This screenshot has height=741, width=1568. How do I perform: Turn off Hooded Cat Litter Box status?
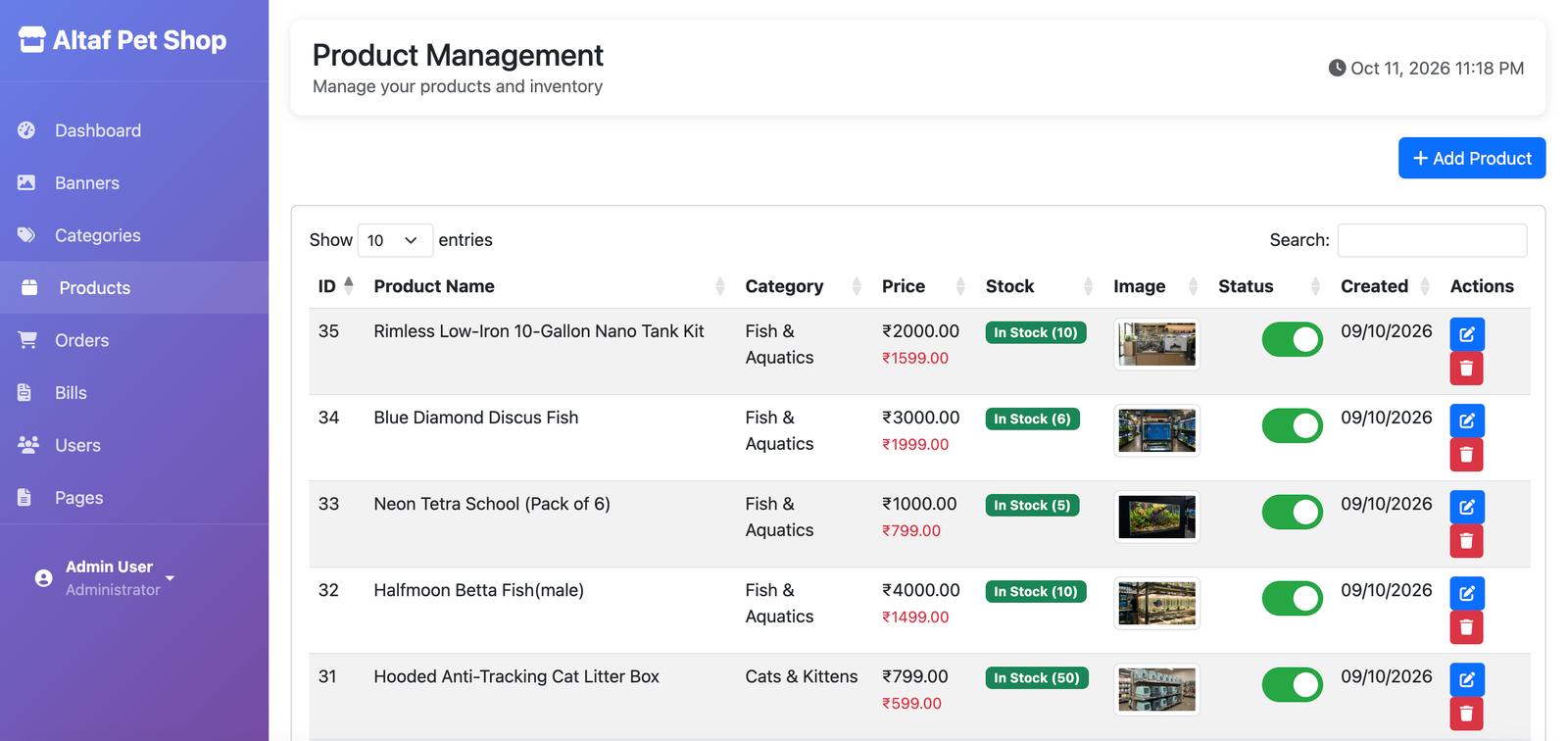tap(1293, 684)
